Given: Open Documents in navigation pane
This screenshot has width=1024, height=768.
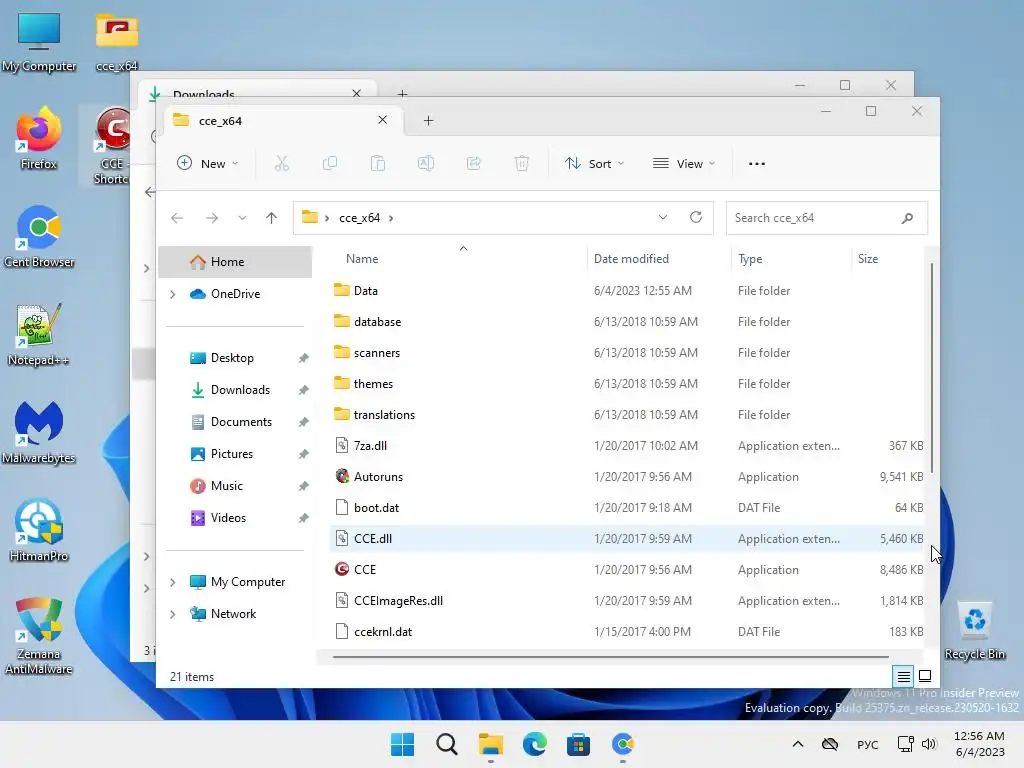Looking at the screenshot, I should [x=241, y=422].
